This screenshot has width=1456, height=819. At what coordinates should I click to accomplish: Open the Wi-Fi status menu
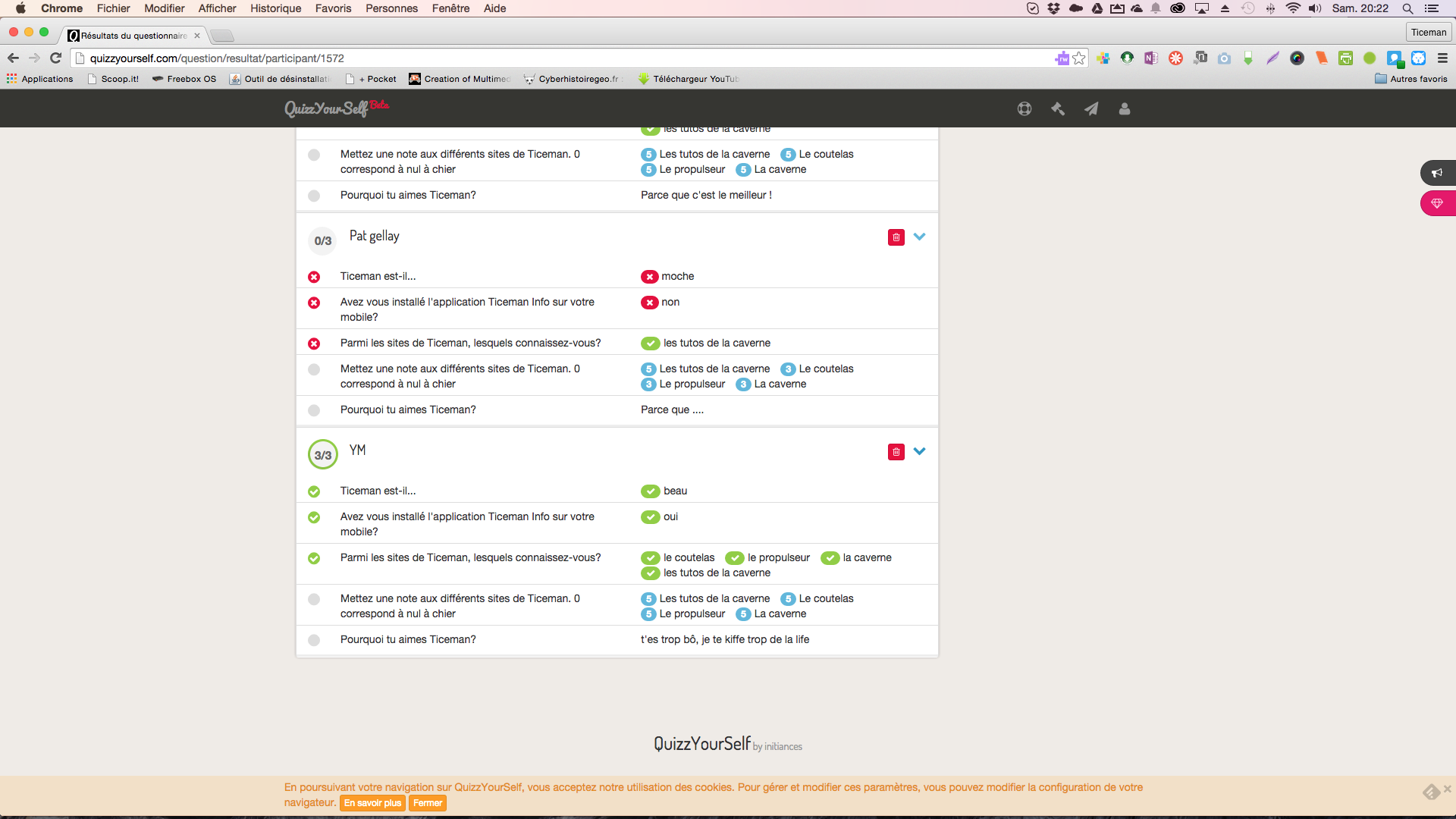click(1293, 8)
